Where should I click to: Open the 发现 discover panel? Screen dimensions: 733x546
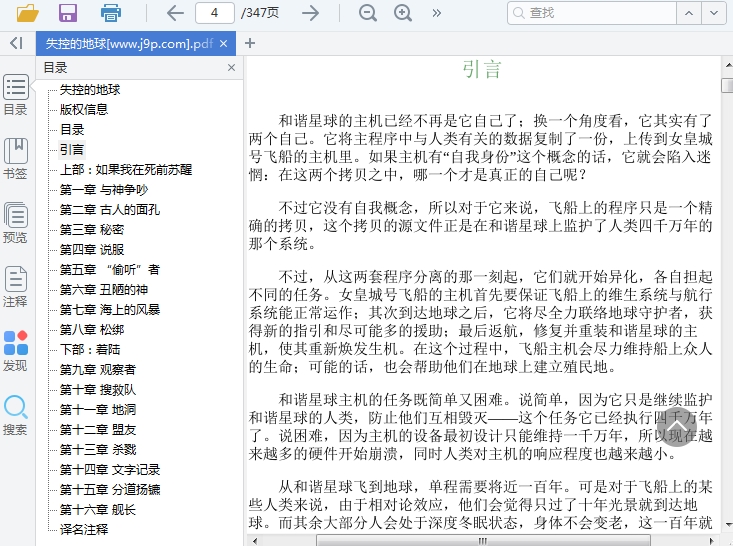click(15, 351)
